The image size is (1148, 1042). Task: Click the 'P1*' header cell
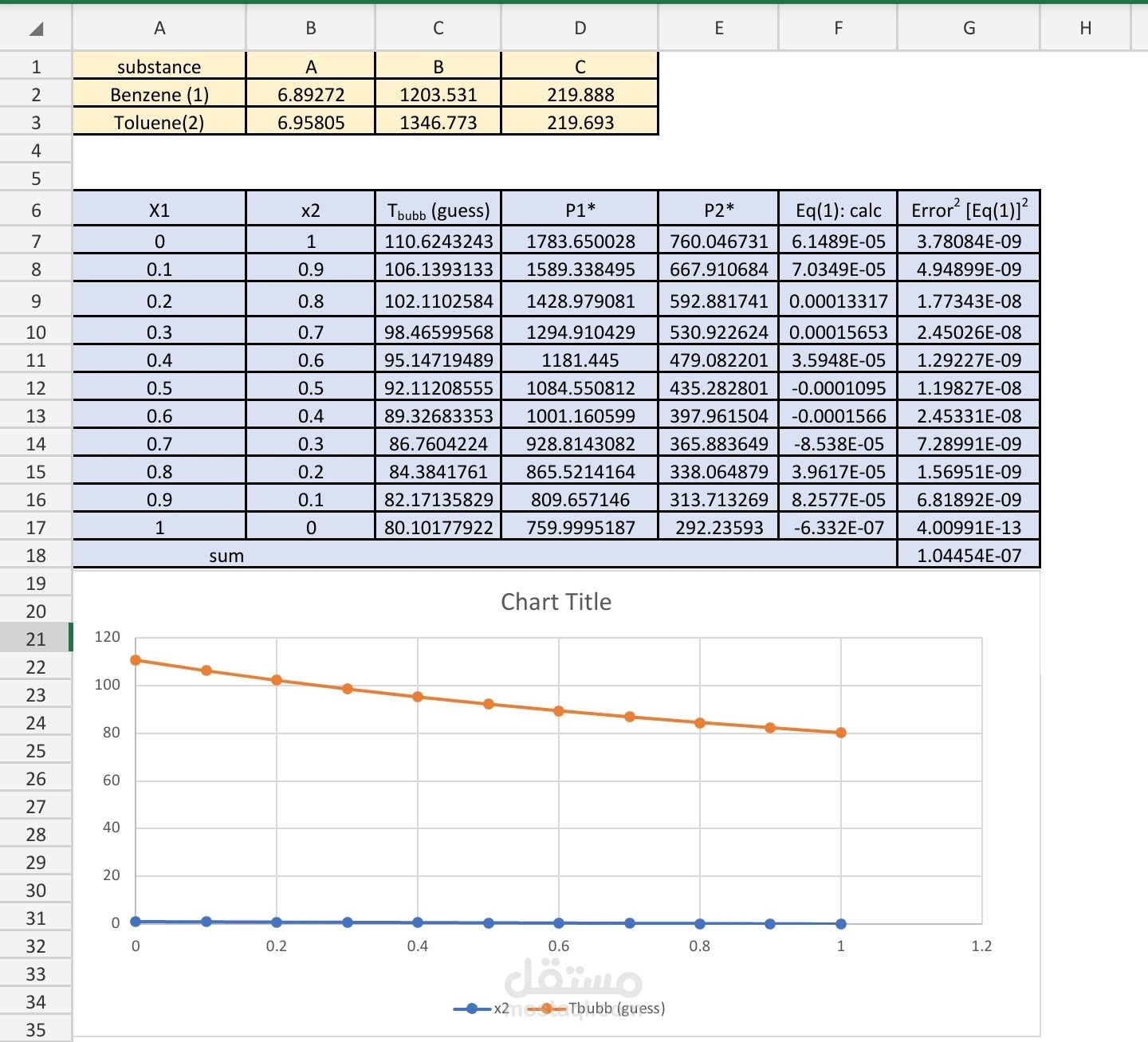[x=580, y=210]
